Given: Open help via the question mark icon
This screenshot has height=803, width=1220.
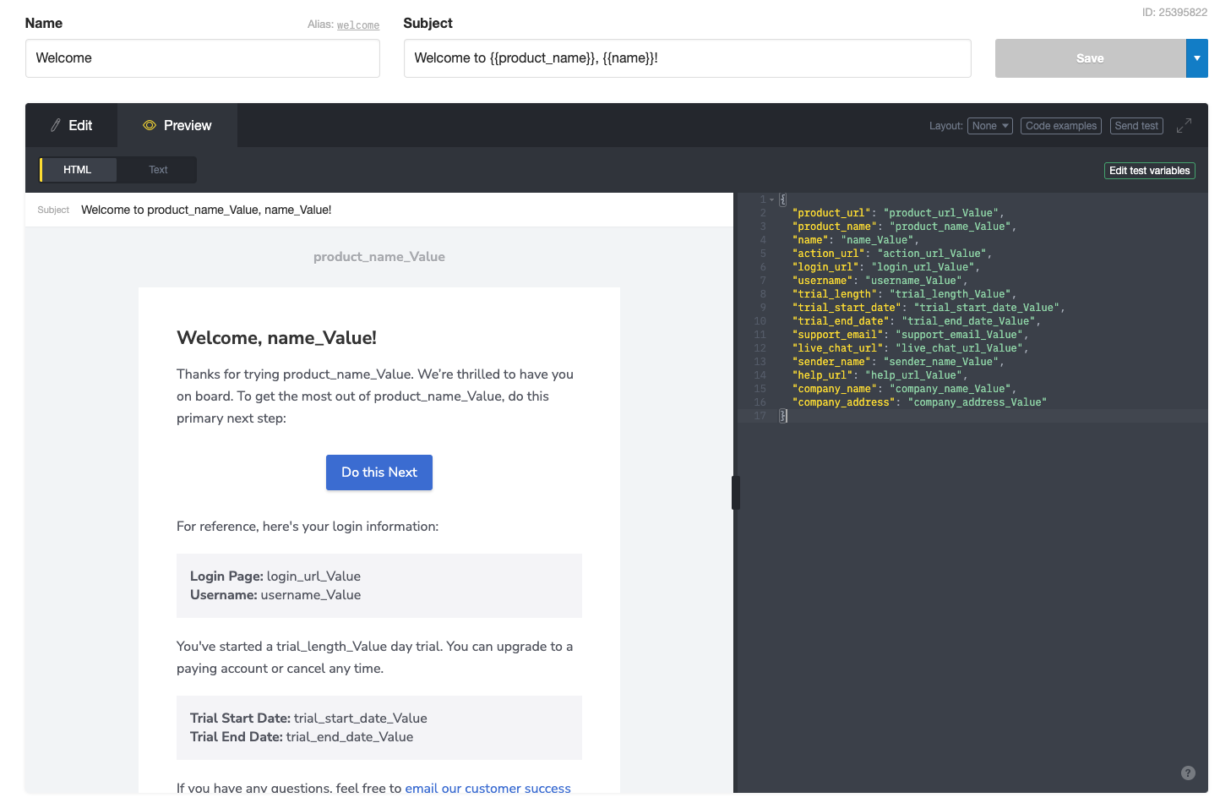Looking at the screenshot, I should [x=1188, y=773].
